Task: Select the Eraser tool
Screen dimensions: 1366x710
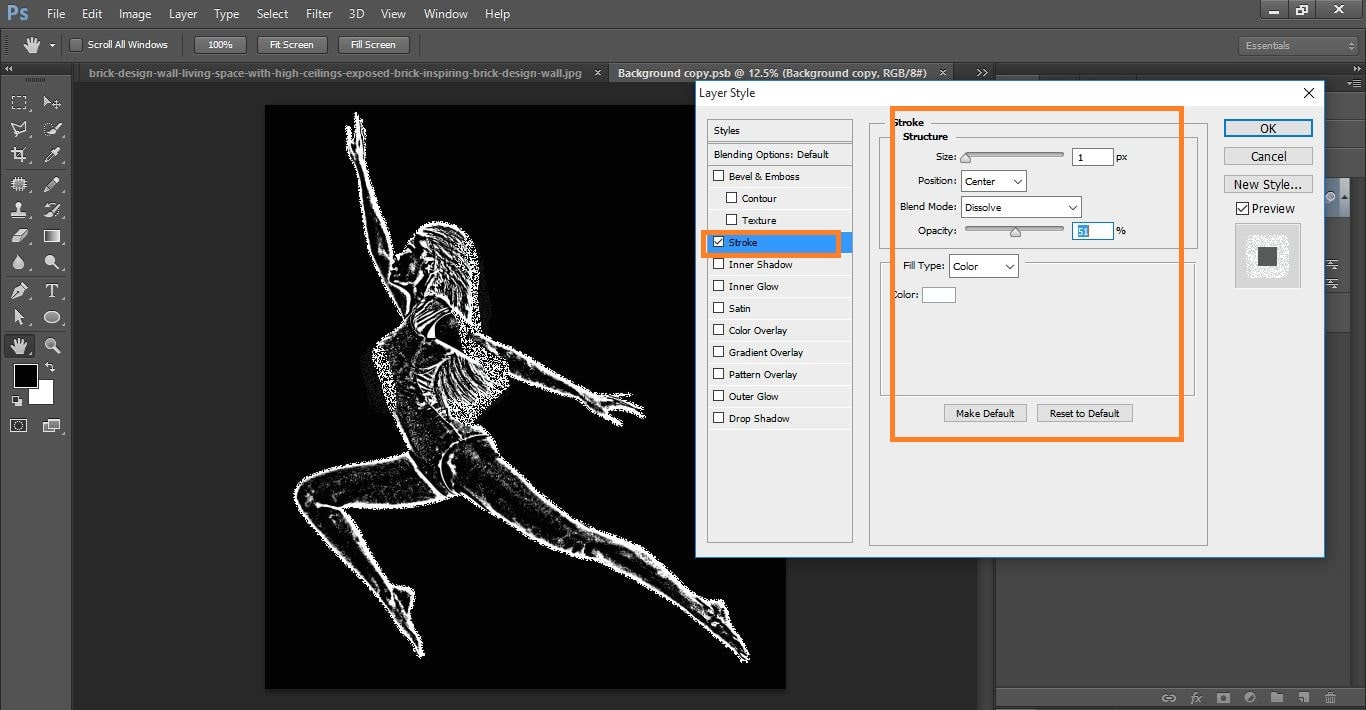Action: click(19, 237)
